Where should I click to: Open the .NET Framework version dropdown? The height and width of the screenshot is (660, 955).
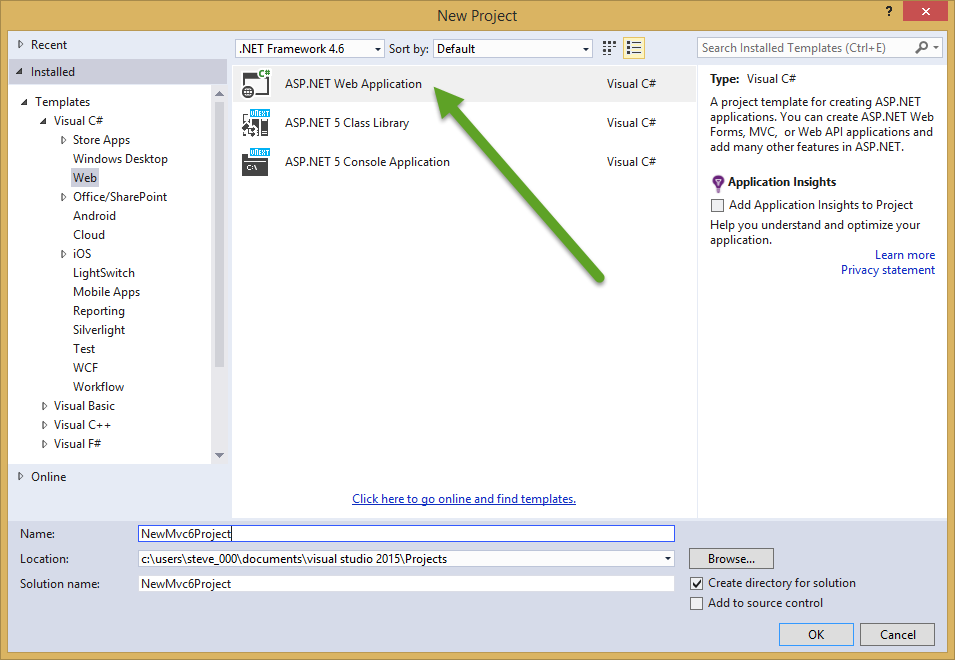310,48
